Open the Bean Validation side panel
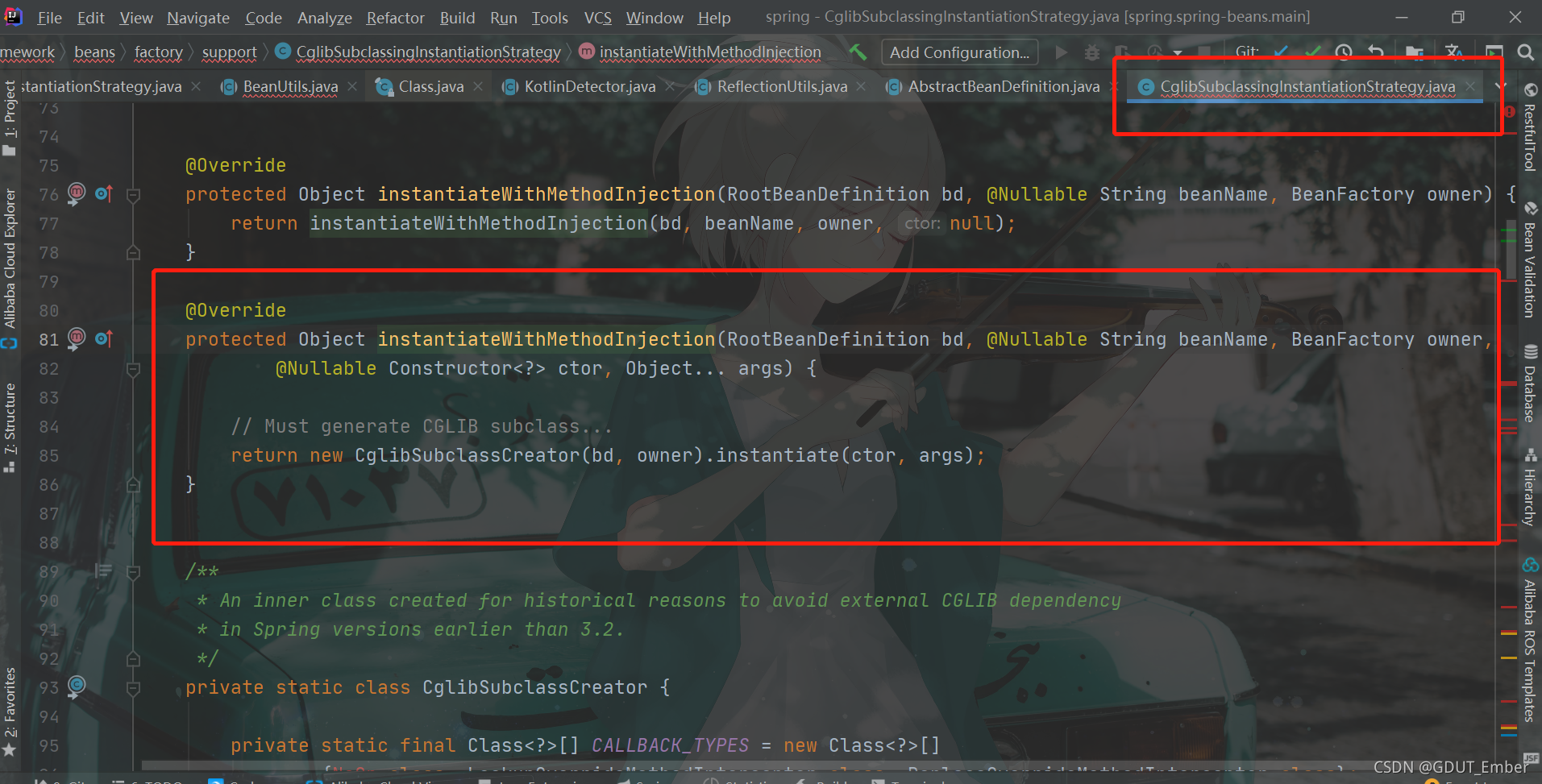Screen dimensions: 1542x784 pyautogui.click(x=1530, y=260)
